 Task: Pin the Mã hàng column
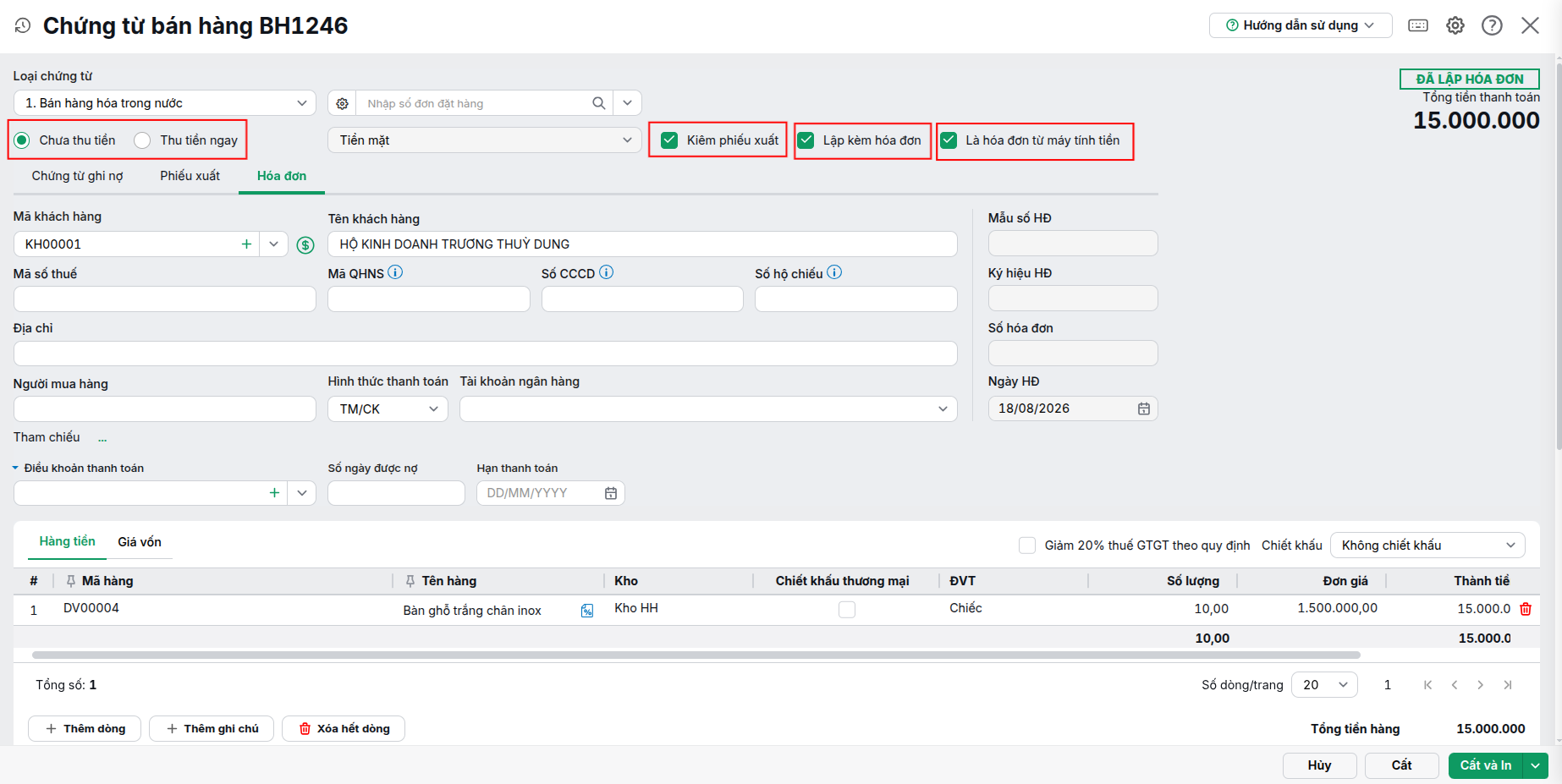click(71, 581)
